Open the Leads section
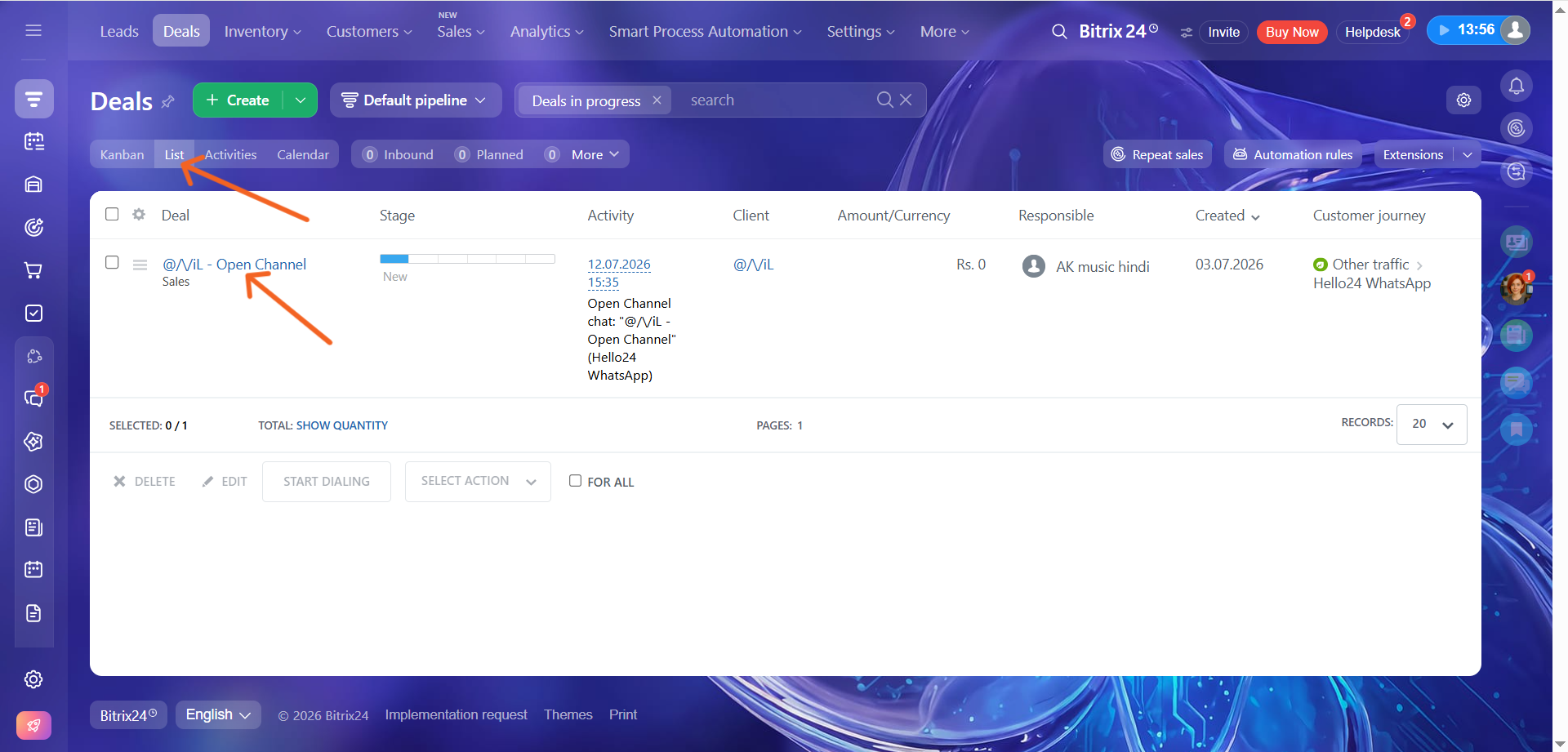This screenshot has height=752, width=1568. tap(119, 31)
